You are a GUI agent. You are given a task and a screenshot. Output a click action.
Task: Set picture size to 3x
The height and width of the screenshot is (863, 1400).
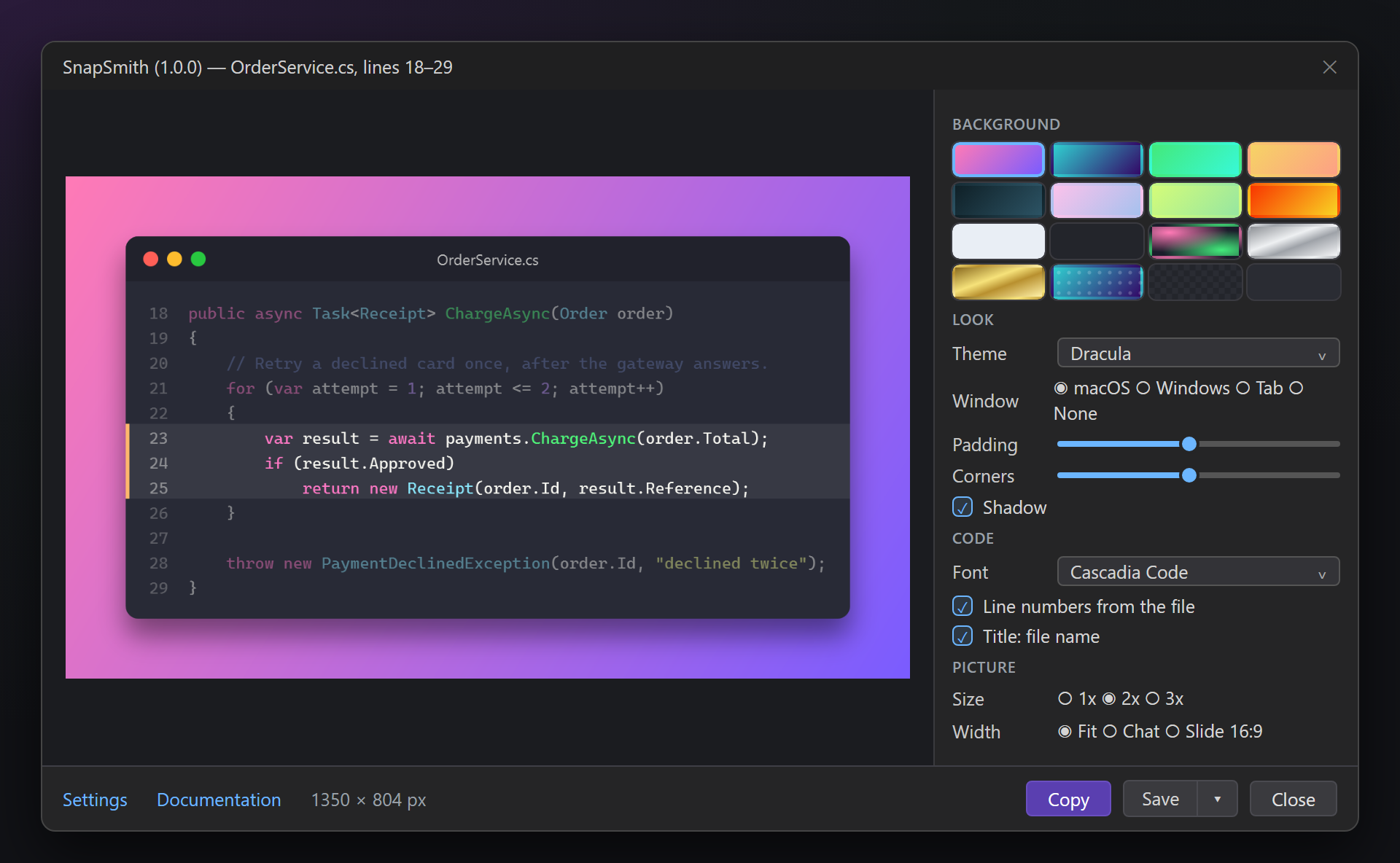click(x=1153, y=699)
